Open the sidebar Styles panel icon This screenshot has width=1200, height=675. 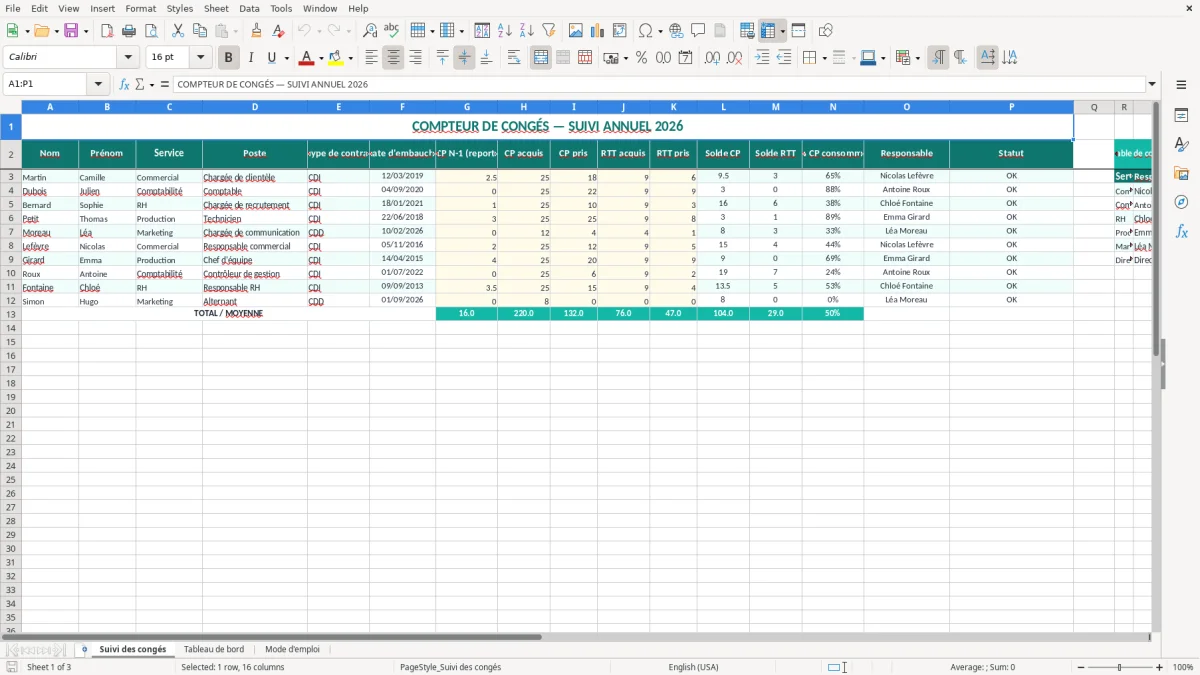pyautogui.click(x=1181, y=144)
